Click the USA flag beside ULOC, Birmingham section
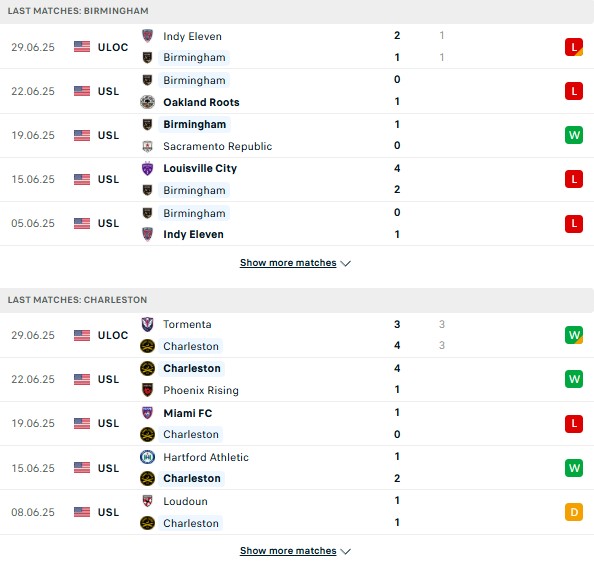 [x=82, y=47]
